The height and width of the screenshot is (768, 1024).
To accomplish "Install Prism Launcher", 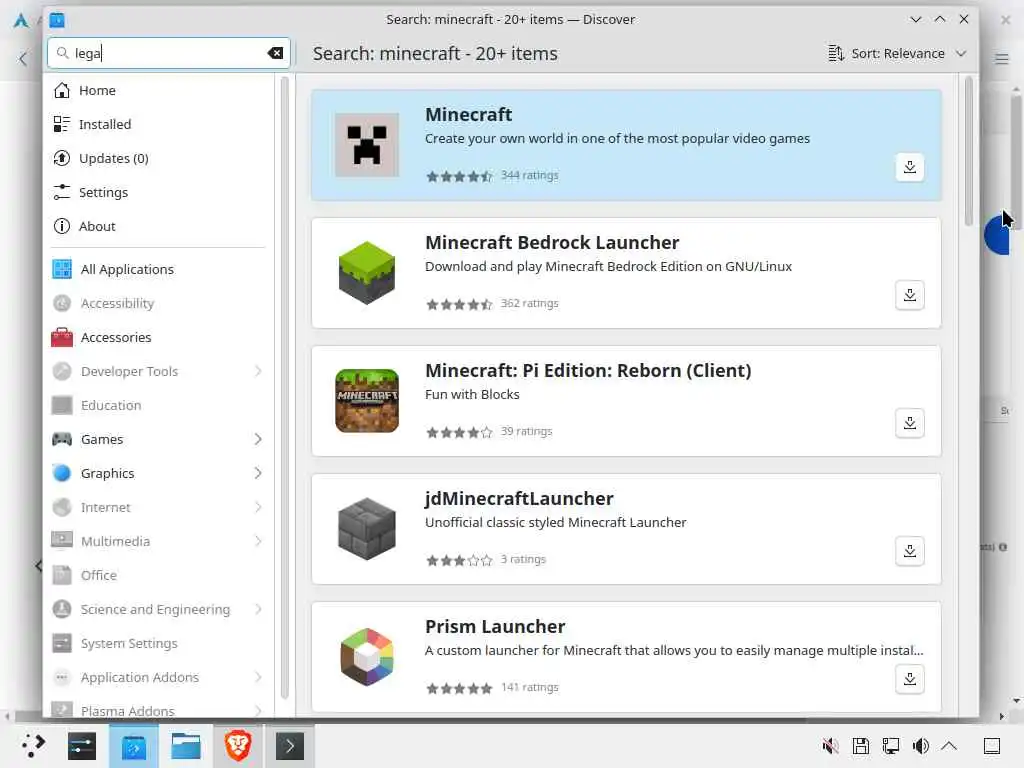I will (910, 679).
